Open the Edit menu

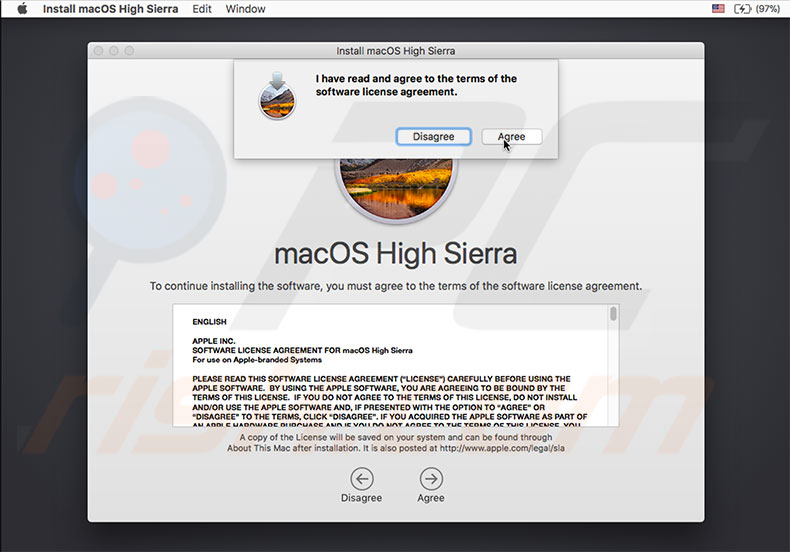pos(202,9)
